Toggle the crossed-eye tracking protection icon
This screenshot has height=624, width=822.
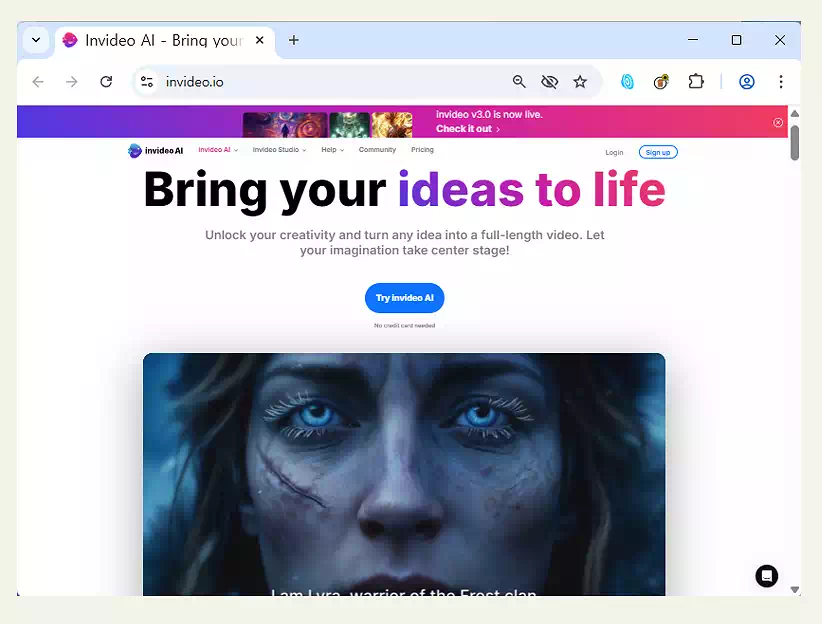pyautogui.click(x=549, y=82)
